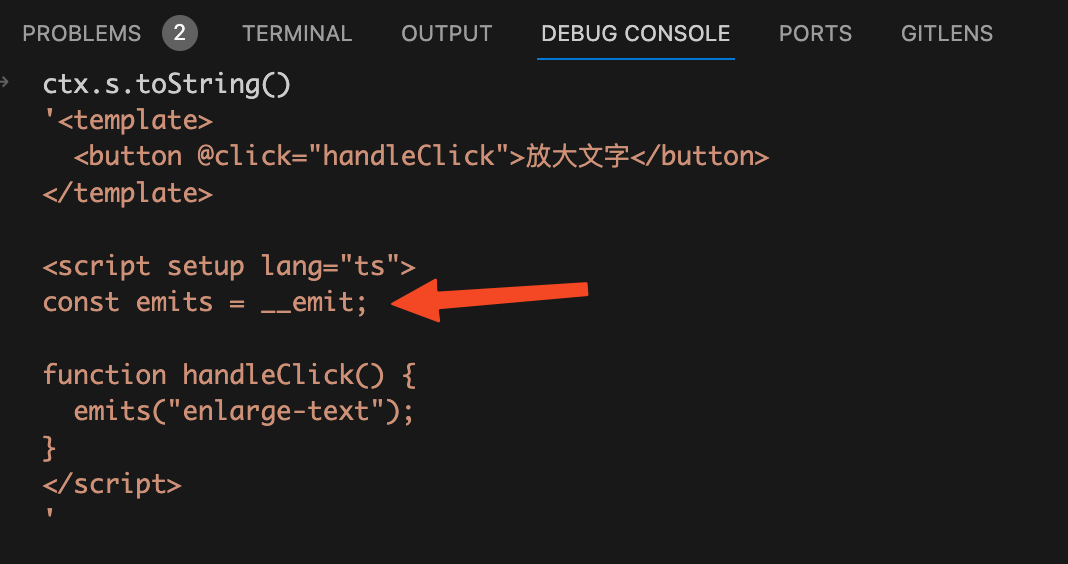Switch to the PROBLEMS tab
This screenshot has height=564, width=1068.
pos(81,33)
